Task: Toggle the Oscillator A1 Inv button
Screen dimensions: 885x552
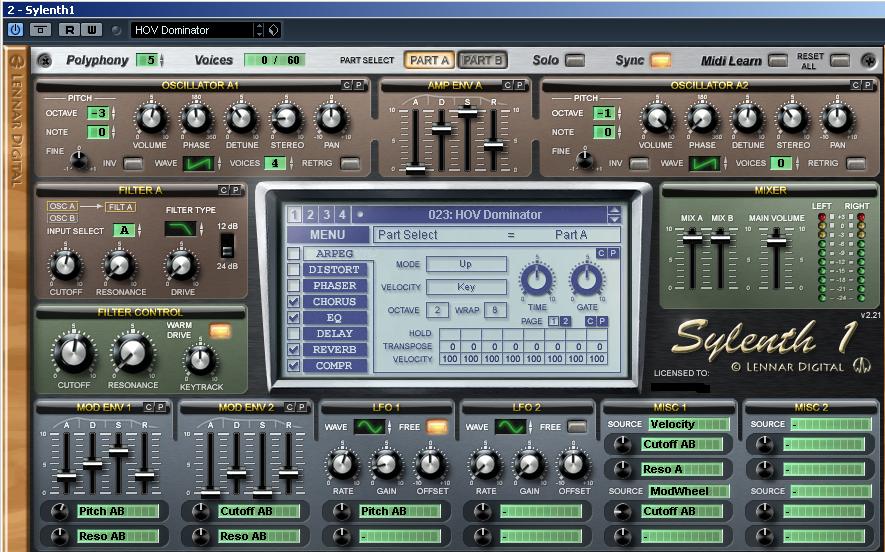Action: click(133, 164)
